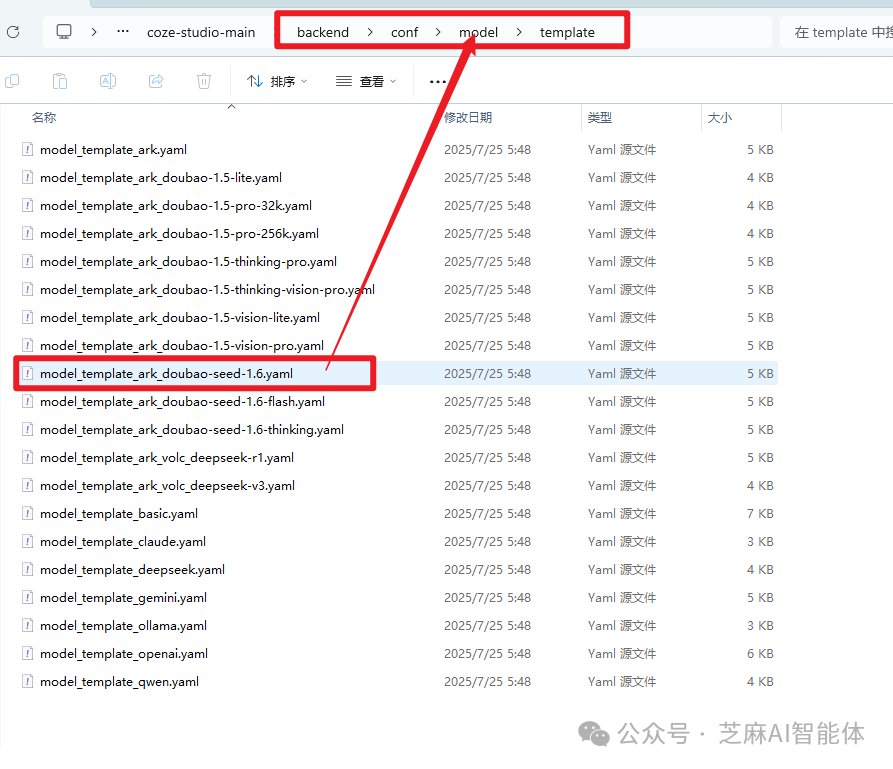Viewport: 893px width, 769px height.
Task: Go to coze-studio-main breadcrumb folder
Action: (201, 32)
